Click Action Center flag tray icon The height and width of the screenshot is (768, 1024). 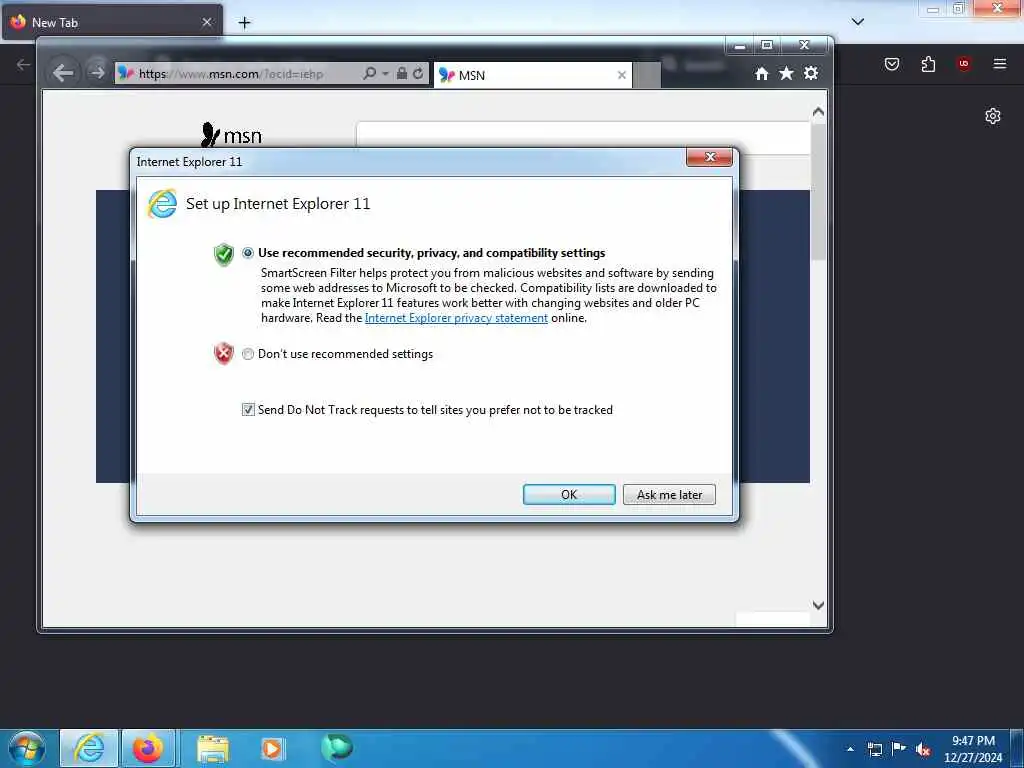[899, 748]
